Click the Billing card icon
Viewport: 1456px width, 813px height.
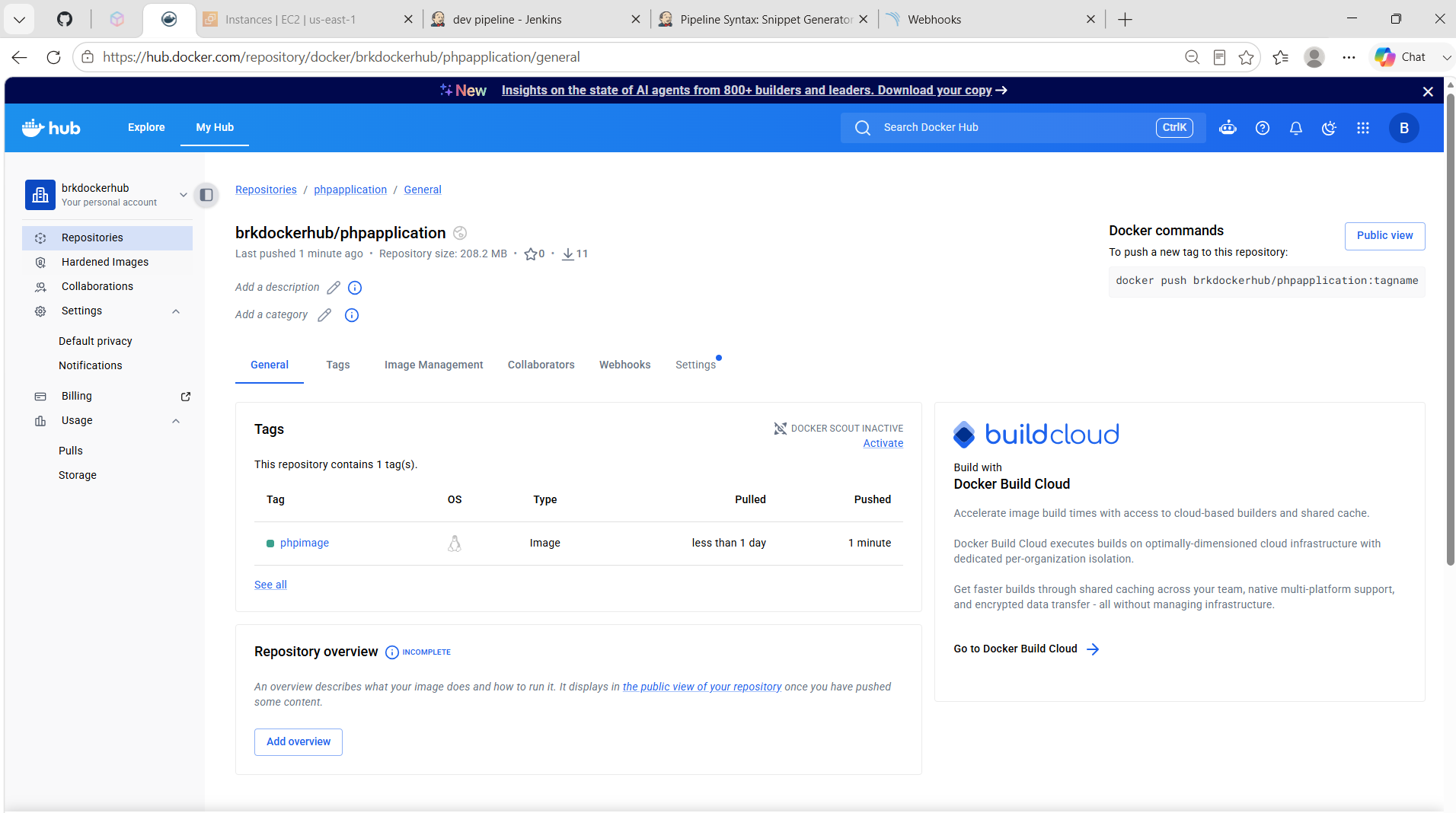[x=40, y=397]
